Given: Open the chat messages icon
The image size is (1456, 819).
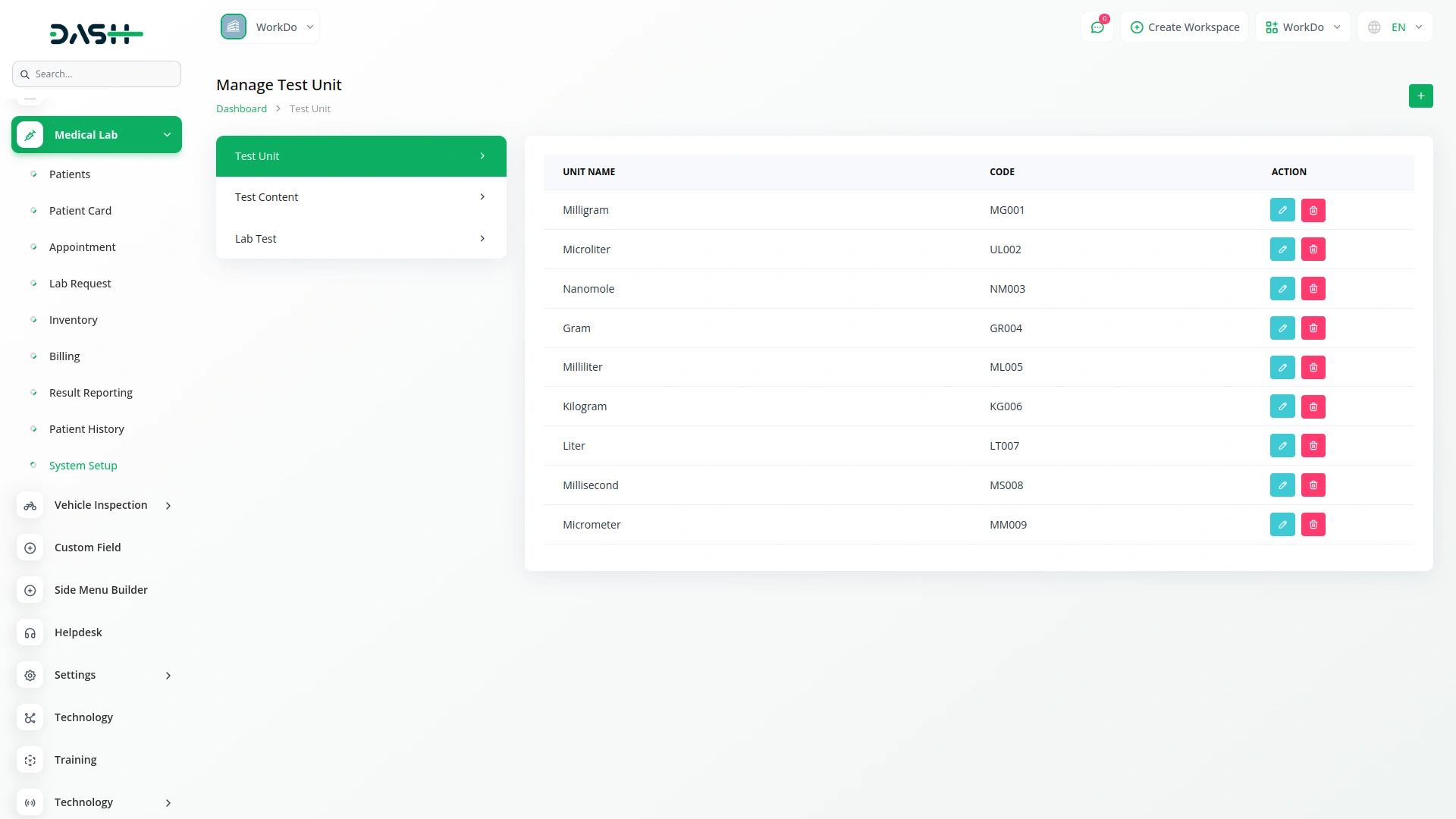Looking at the screenshot, I should (1097, 27).
